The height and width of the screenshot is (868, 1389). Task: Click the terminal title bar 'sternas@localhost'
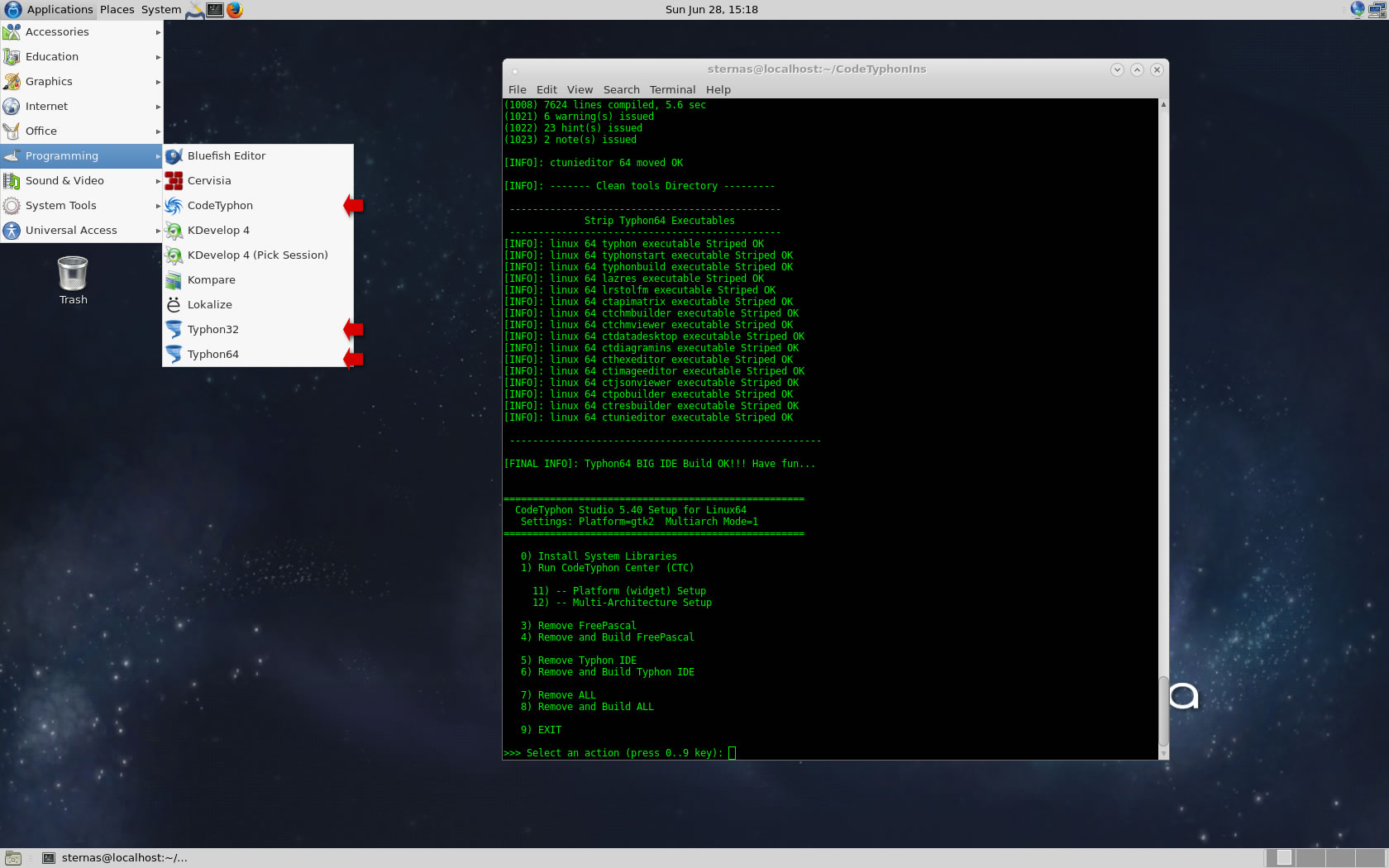(817, 69)
